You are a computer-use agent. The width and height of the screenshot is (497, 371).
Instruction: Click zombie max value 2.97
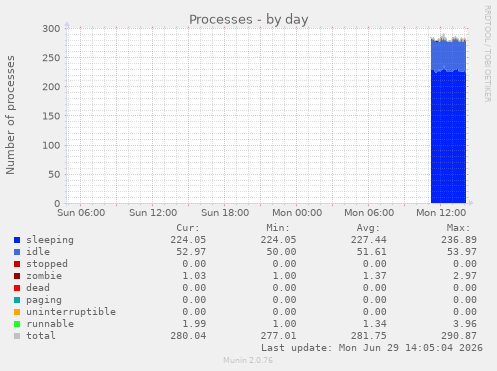(x=465, y=276)
